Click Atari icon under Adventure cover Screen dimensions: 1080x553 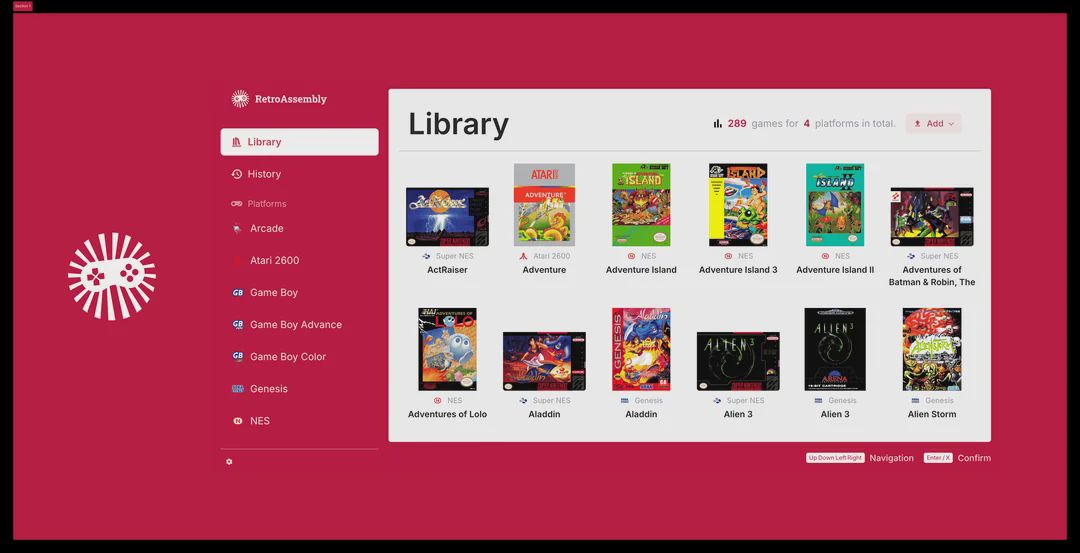coord(523,256)
